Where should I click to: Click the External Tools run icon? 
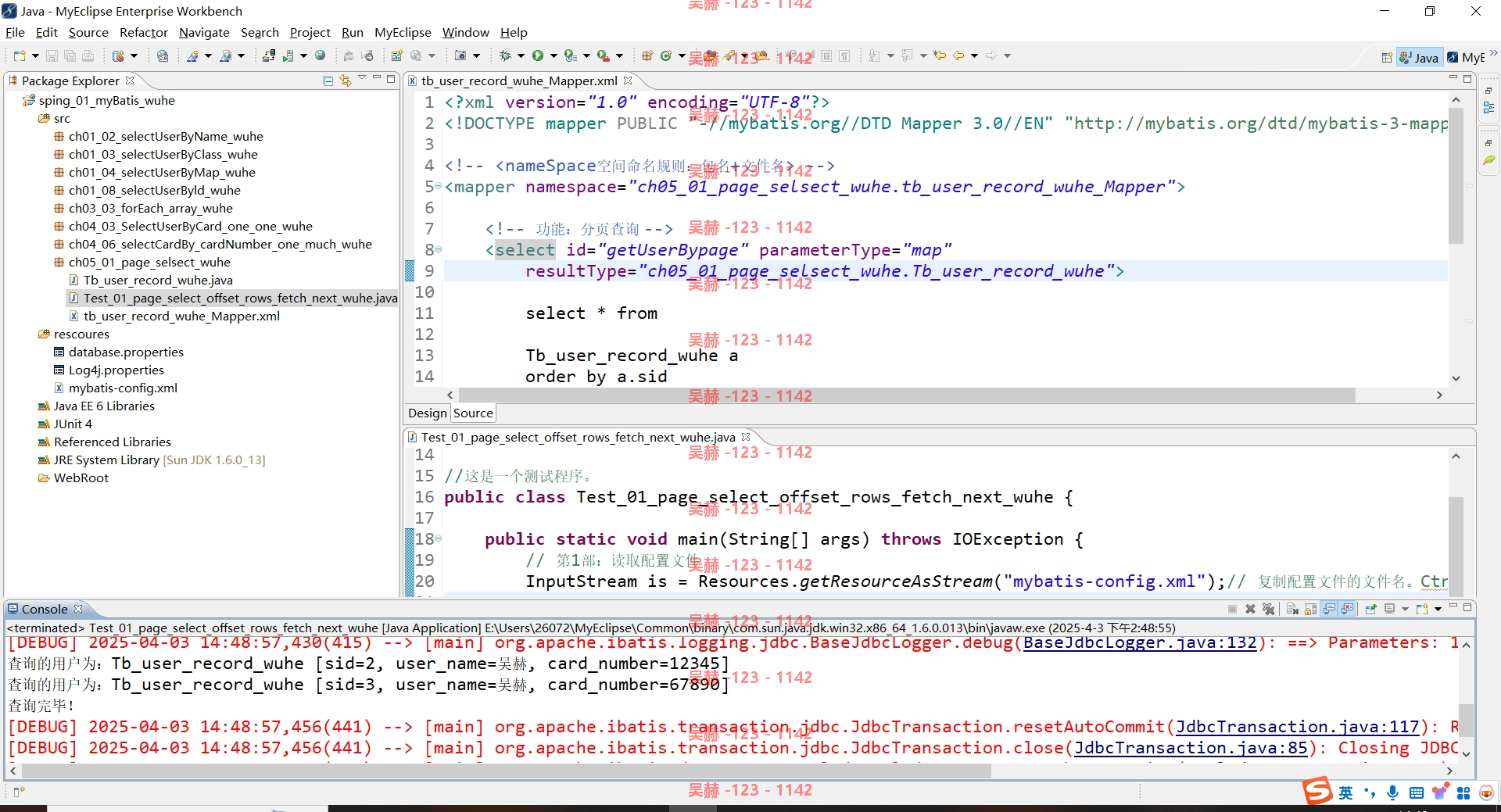pos(603,55)
